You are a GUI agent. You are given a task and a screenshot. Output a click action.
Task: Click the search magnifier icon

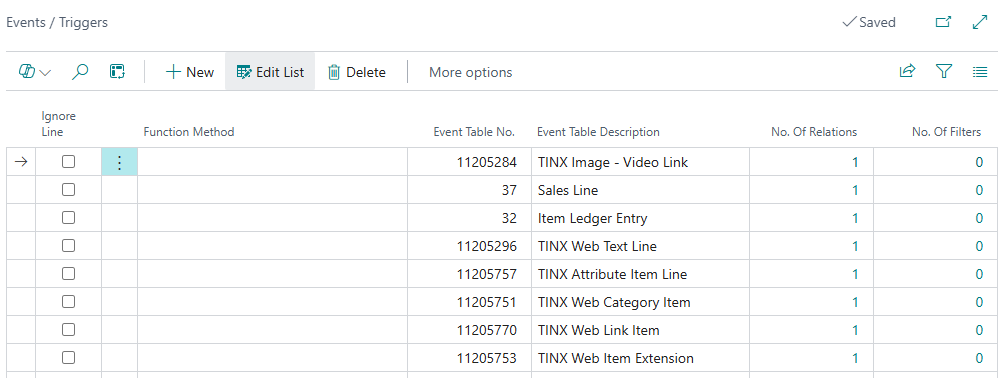80,72
